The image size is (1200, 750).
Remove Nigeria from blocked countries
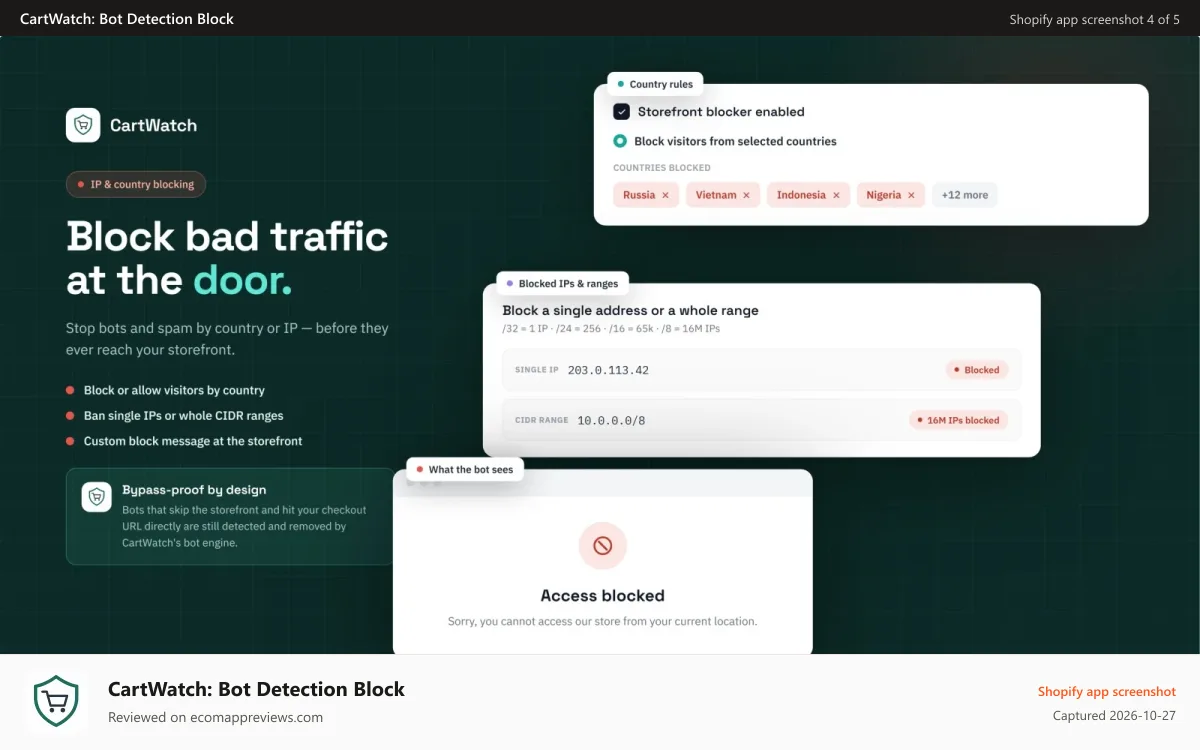pos(911,195)
